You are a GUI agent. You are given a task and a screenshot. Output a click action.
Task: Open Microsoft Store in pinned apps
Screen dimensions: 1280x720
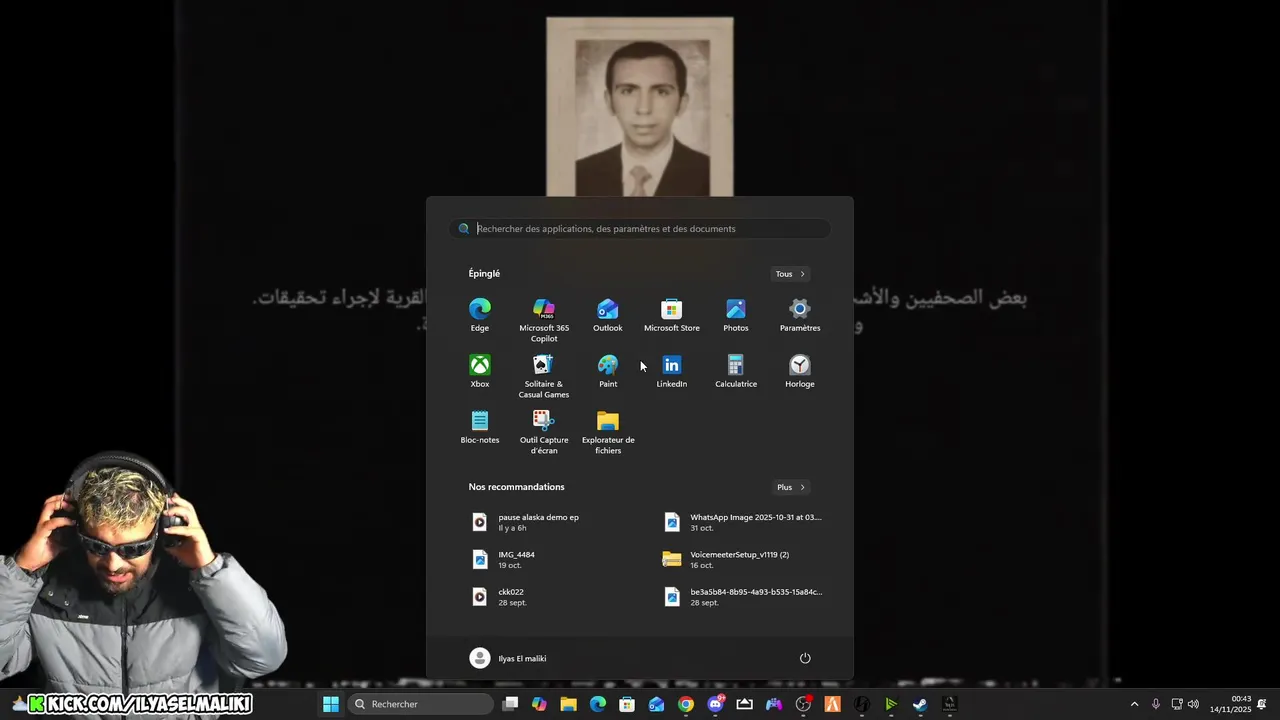672,315
